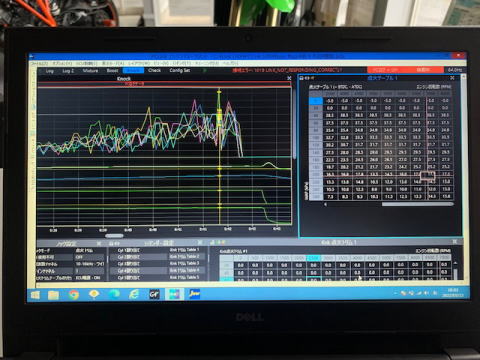This screenshot has height=360, width=480.
Task: Click the green status indicator after Config Set
Action: pyautogui.click(x=205, y=70)
